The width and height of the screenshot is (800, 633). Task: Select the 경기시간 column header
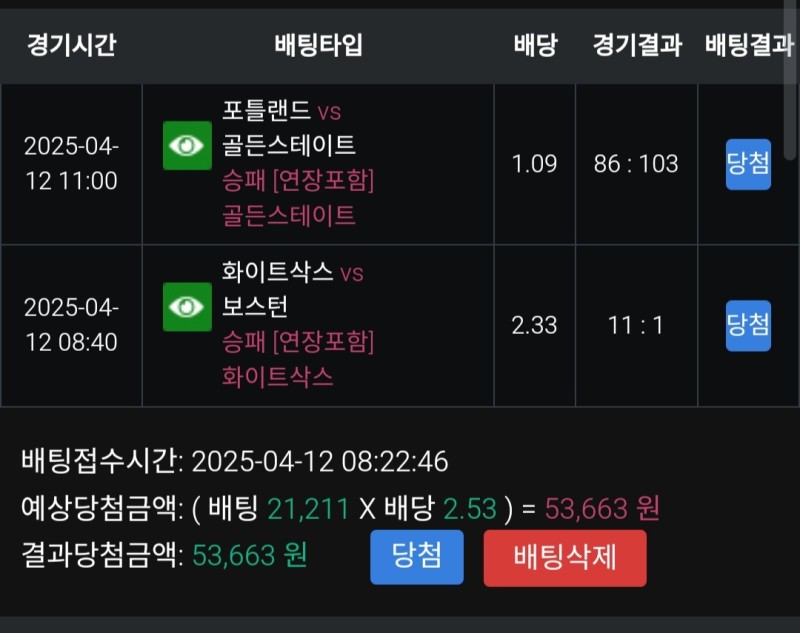coord(71,46)
